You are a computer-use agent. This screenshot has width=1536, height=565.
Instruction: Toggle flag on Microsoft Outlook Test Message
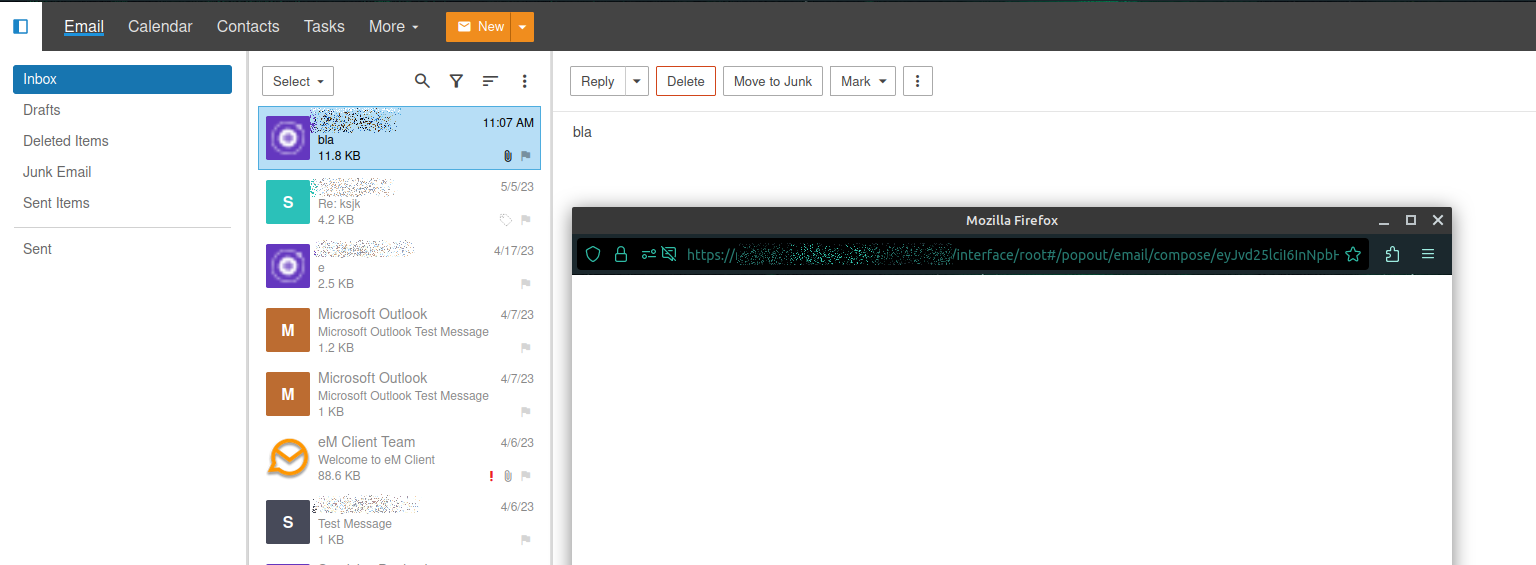[x=526, y=348]
